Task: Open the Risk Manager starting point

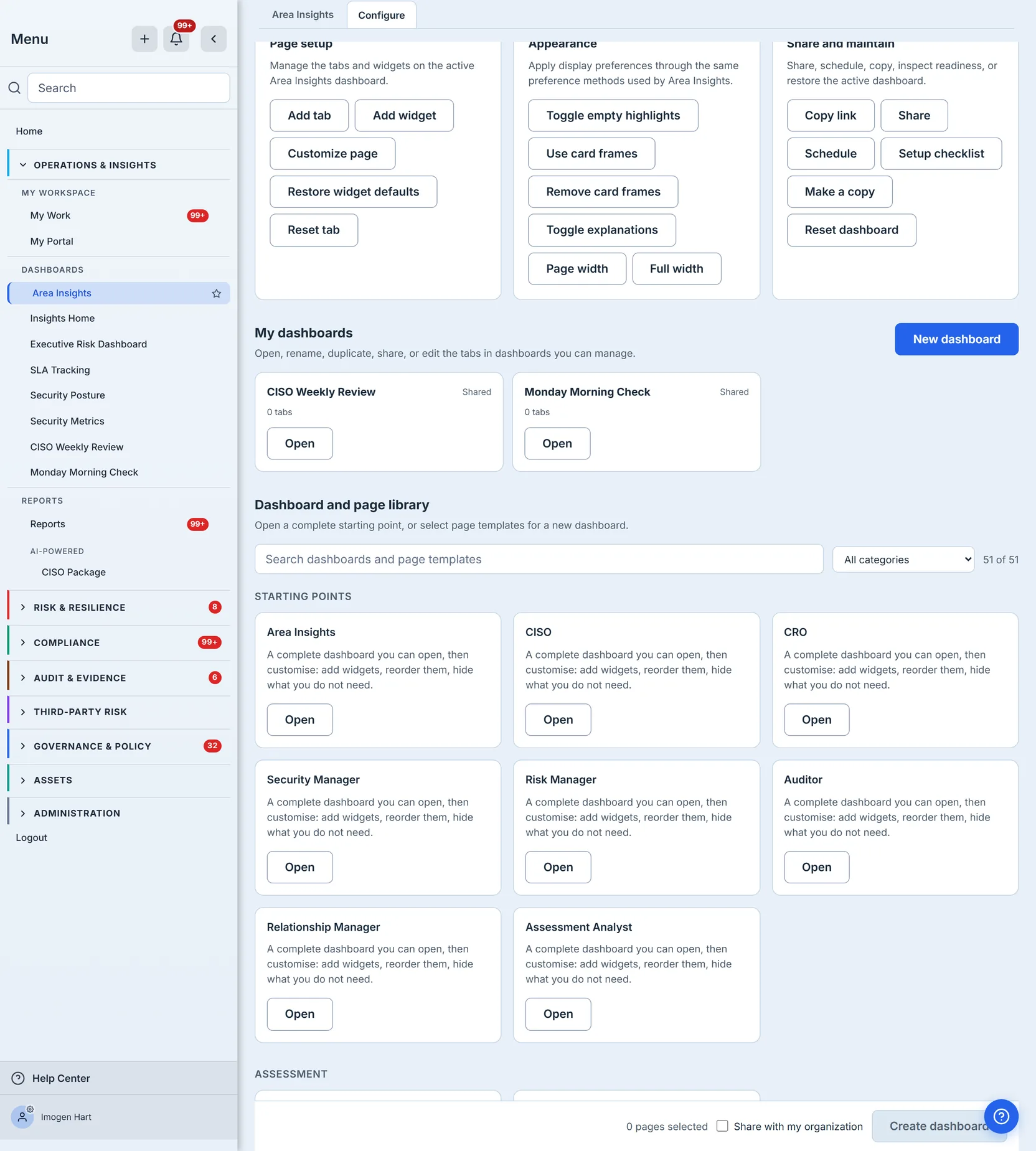Action: tap(558, 867)
